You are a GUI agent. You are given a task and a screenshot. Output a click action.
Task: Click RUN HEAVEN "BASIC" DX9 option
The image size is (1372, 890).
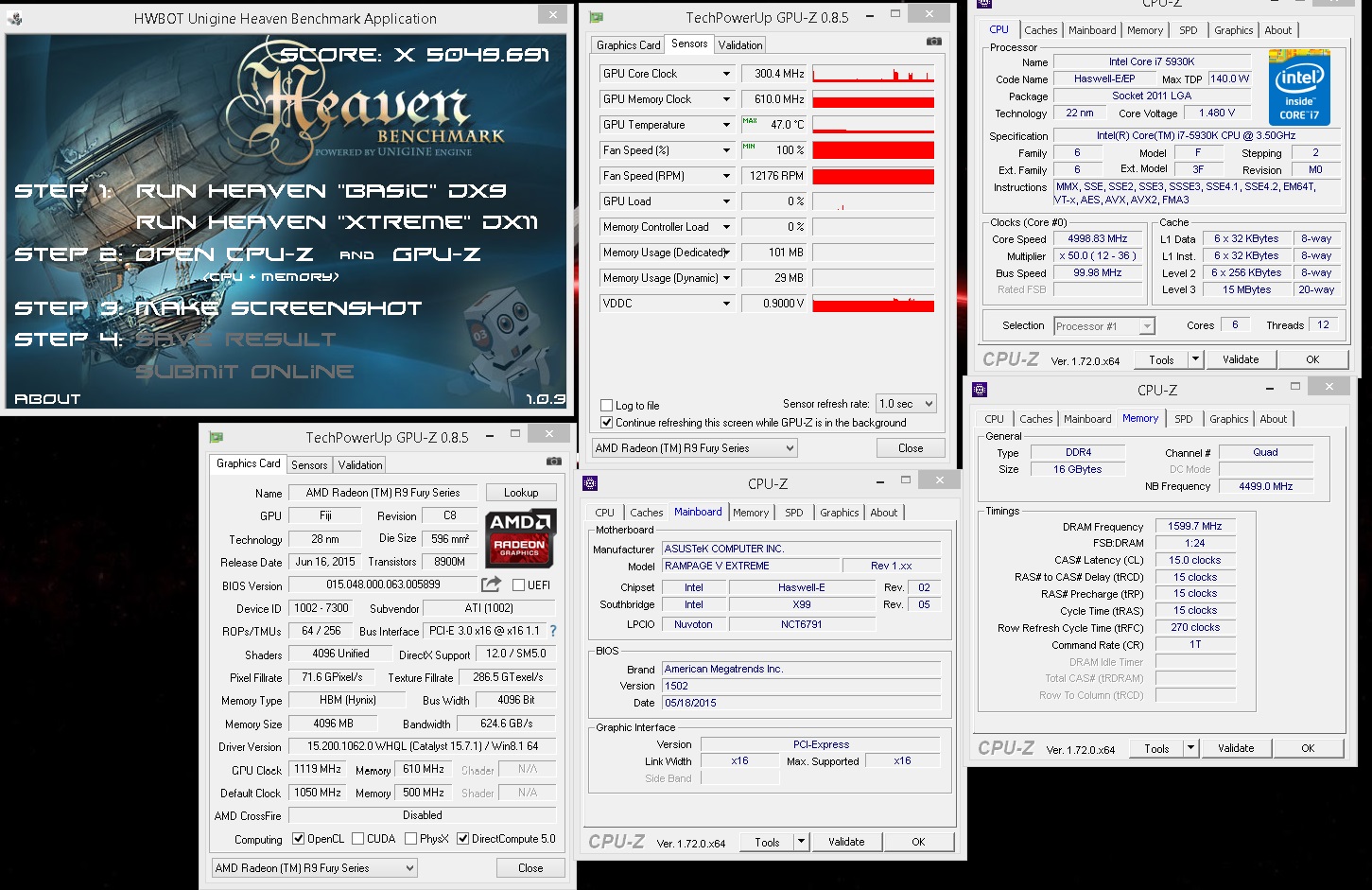321,191
